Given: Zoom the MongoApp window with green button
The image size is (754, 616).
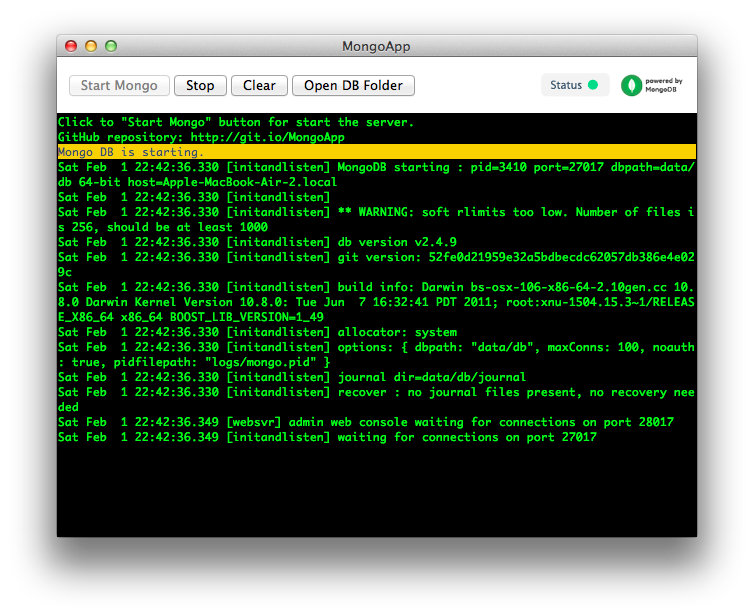Looking at the screenshot, I should tap(111, 46).
